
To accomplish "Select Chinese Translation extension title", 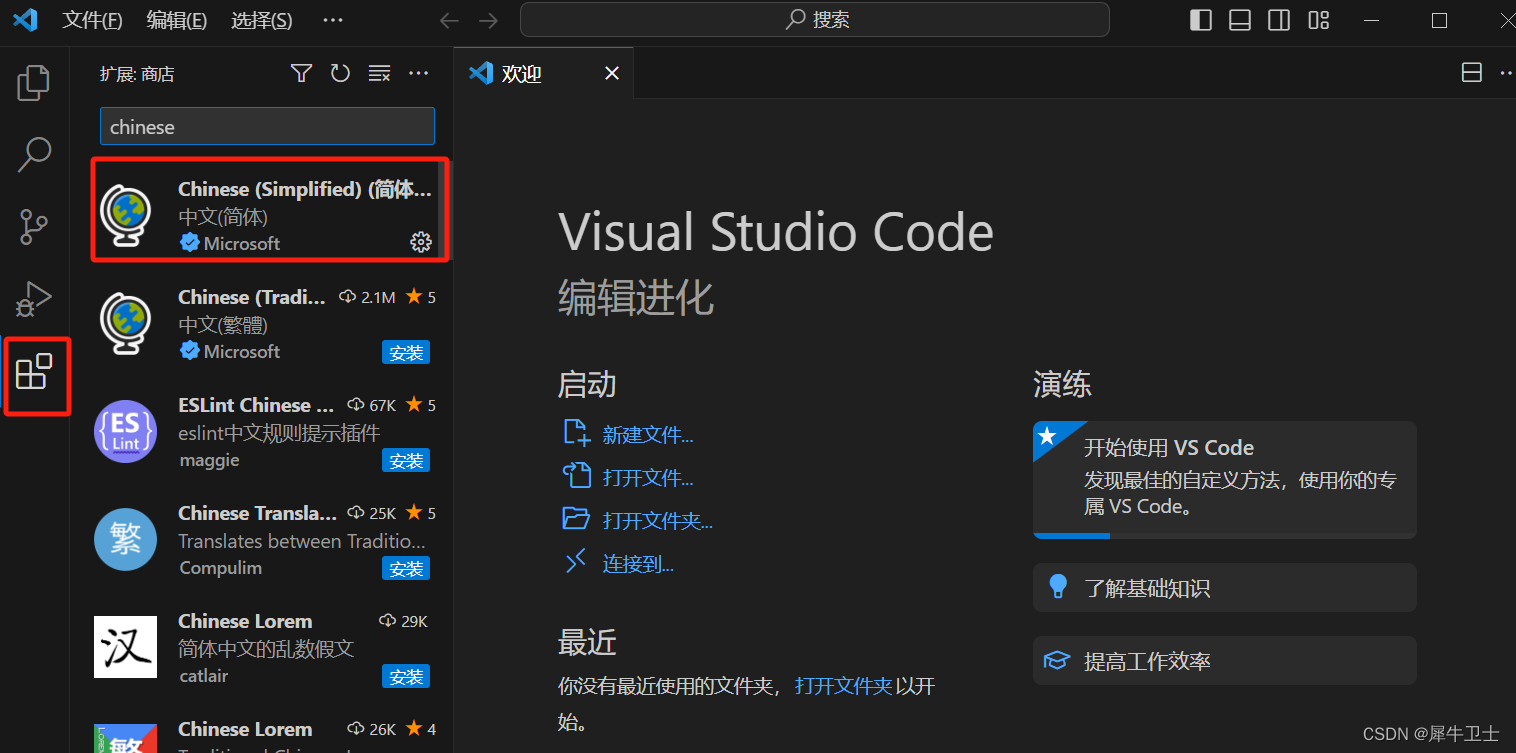I will [257, 513].
